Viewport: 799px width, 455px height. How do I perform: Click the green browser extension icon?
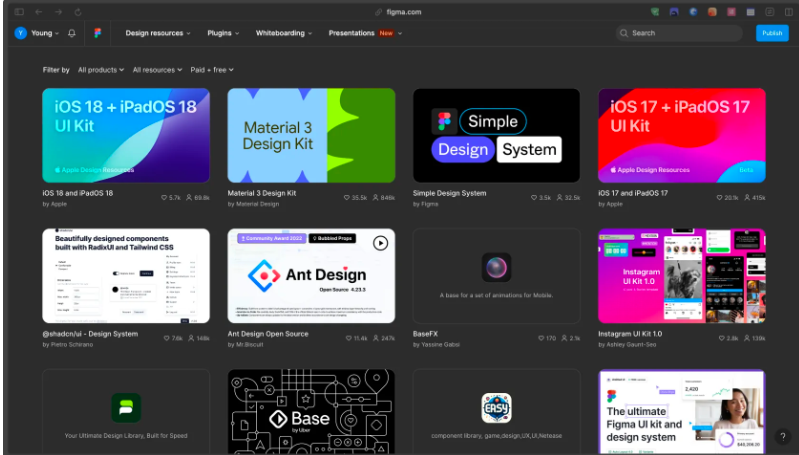[x=655, y=12]
